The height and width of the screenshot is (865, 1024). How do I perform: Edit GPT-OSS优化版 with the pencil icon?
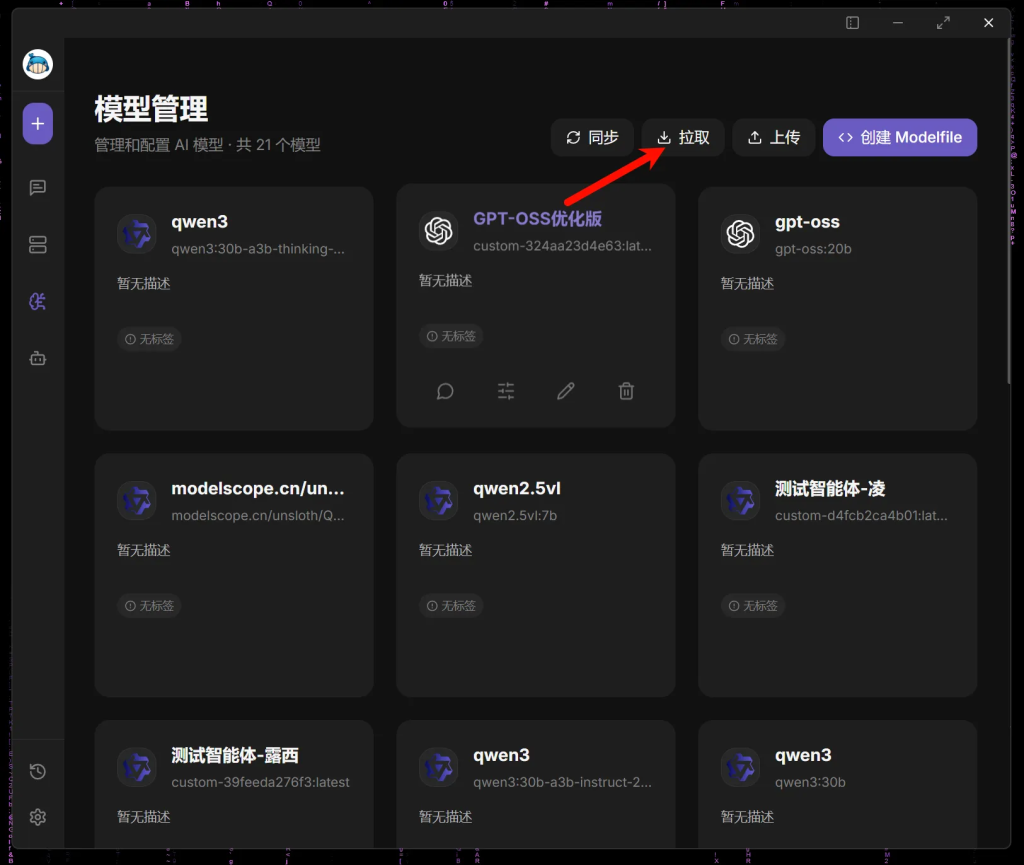point(566,391)
